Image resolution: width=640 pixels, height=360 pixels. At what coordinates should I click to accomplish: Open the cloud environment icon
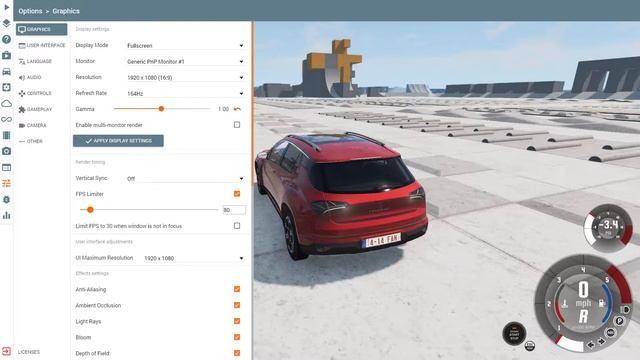pos(7,103)
